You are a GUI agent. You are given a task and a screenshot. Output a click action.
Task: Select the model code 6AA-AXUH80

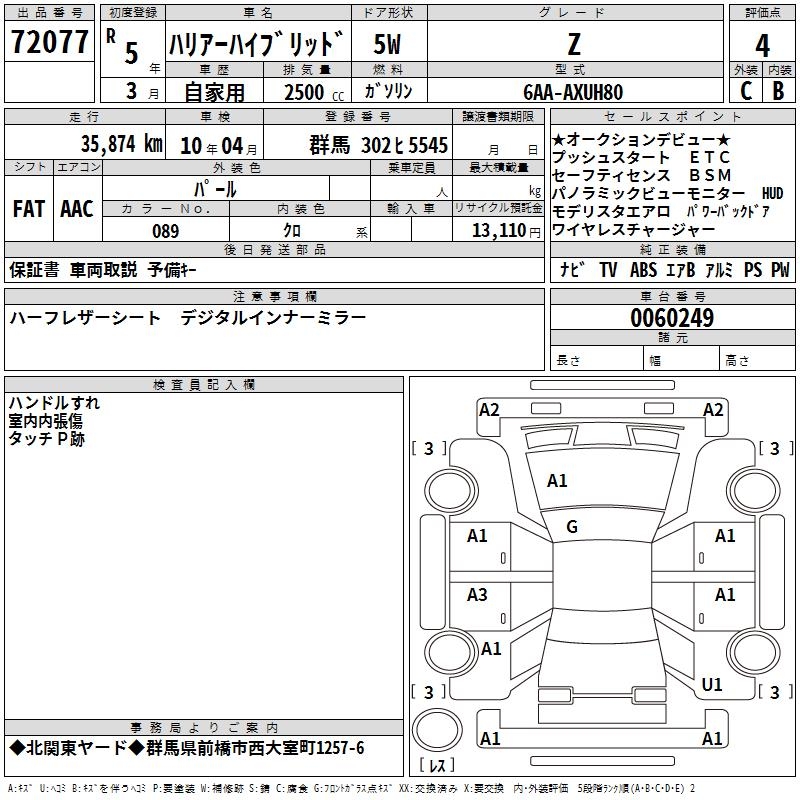tap(572, 92)
